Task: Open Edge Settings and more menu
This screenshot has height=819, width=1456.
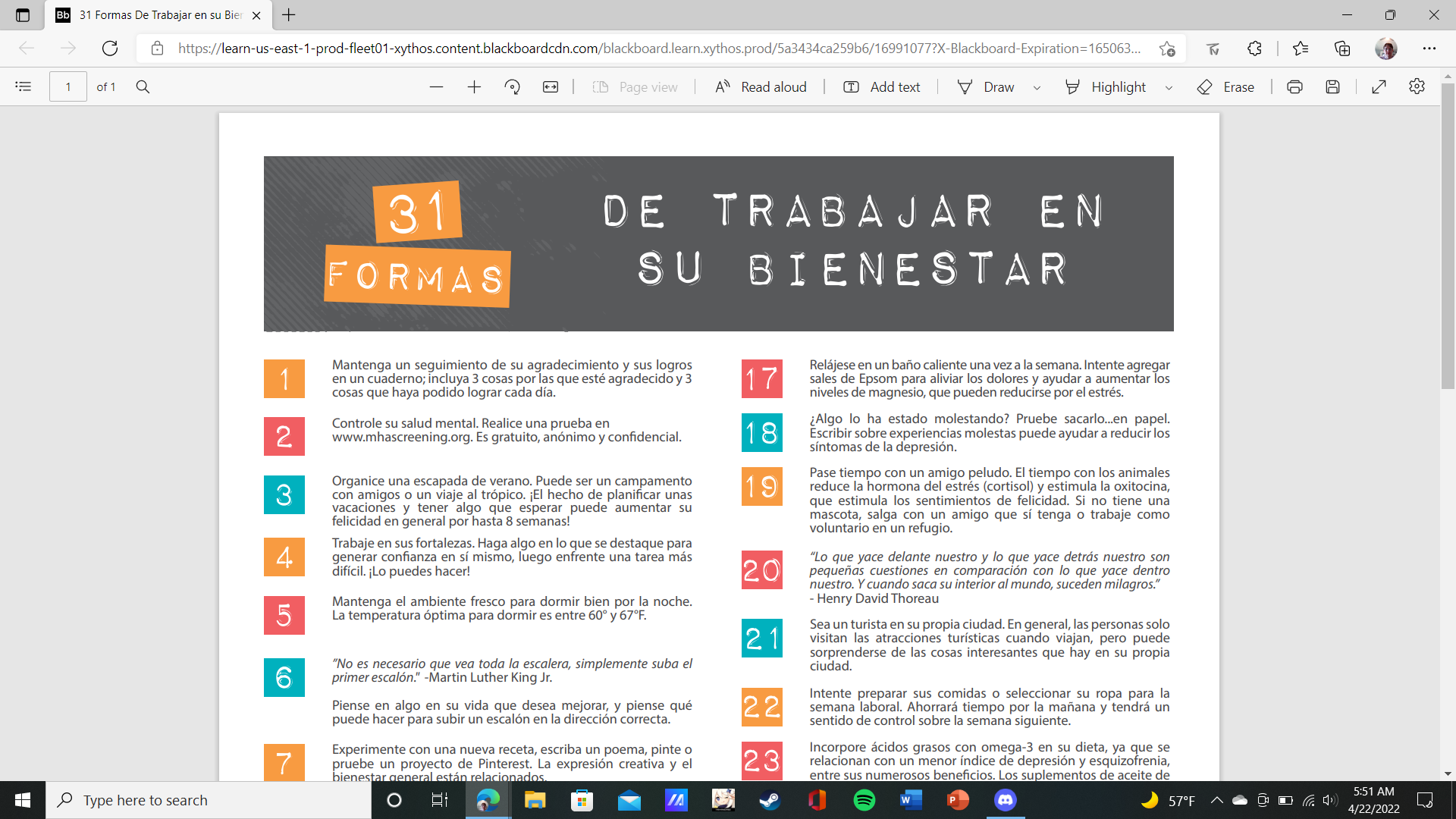Action: pos(1429,49)
